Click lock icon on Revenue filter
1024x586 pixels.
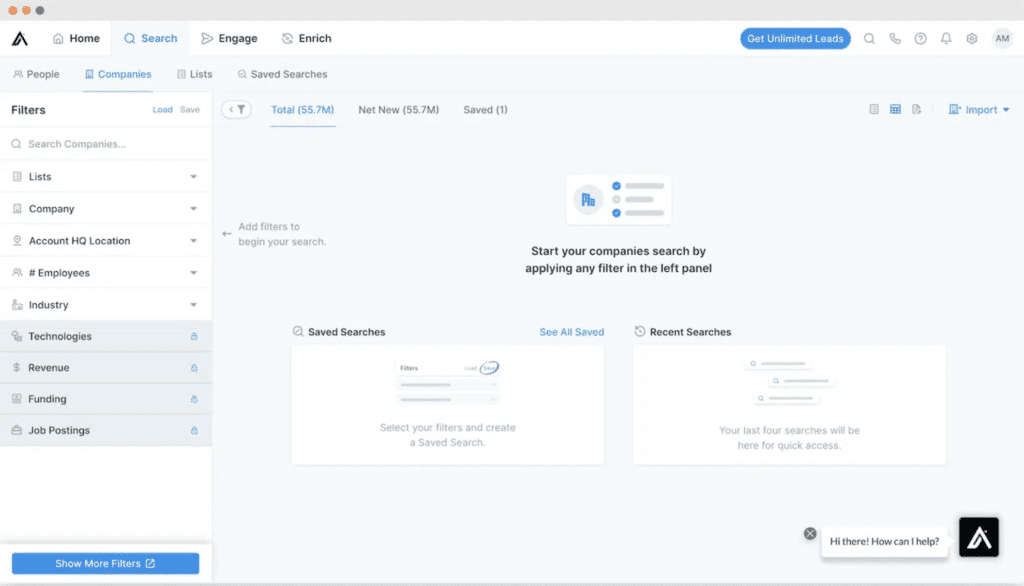click(x=194, y=368)
